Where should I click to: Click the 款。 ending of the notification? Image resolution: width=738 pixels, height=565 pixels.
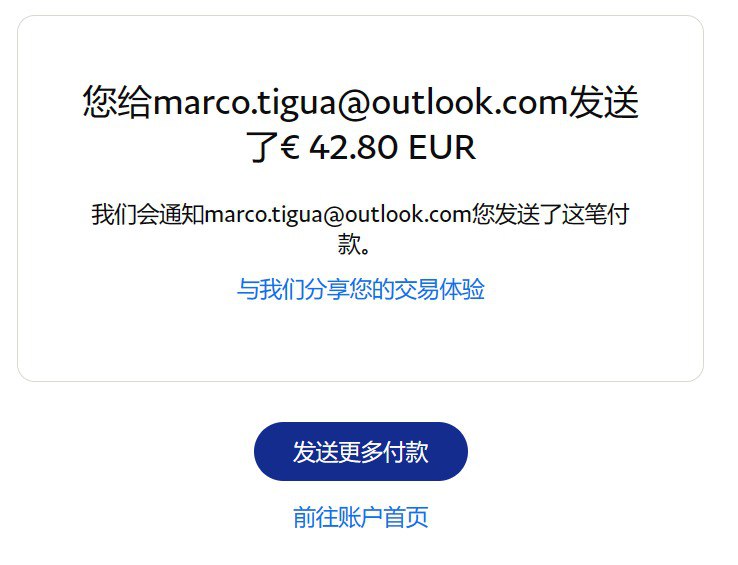(x=354, y=244)
